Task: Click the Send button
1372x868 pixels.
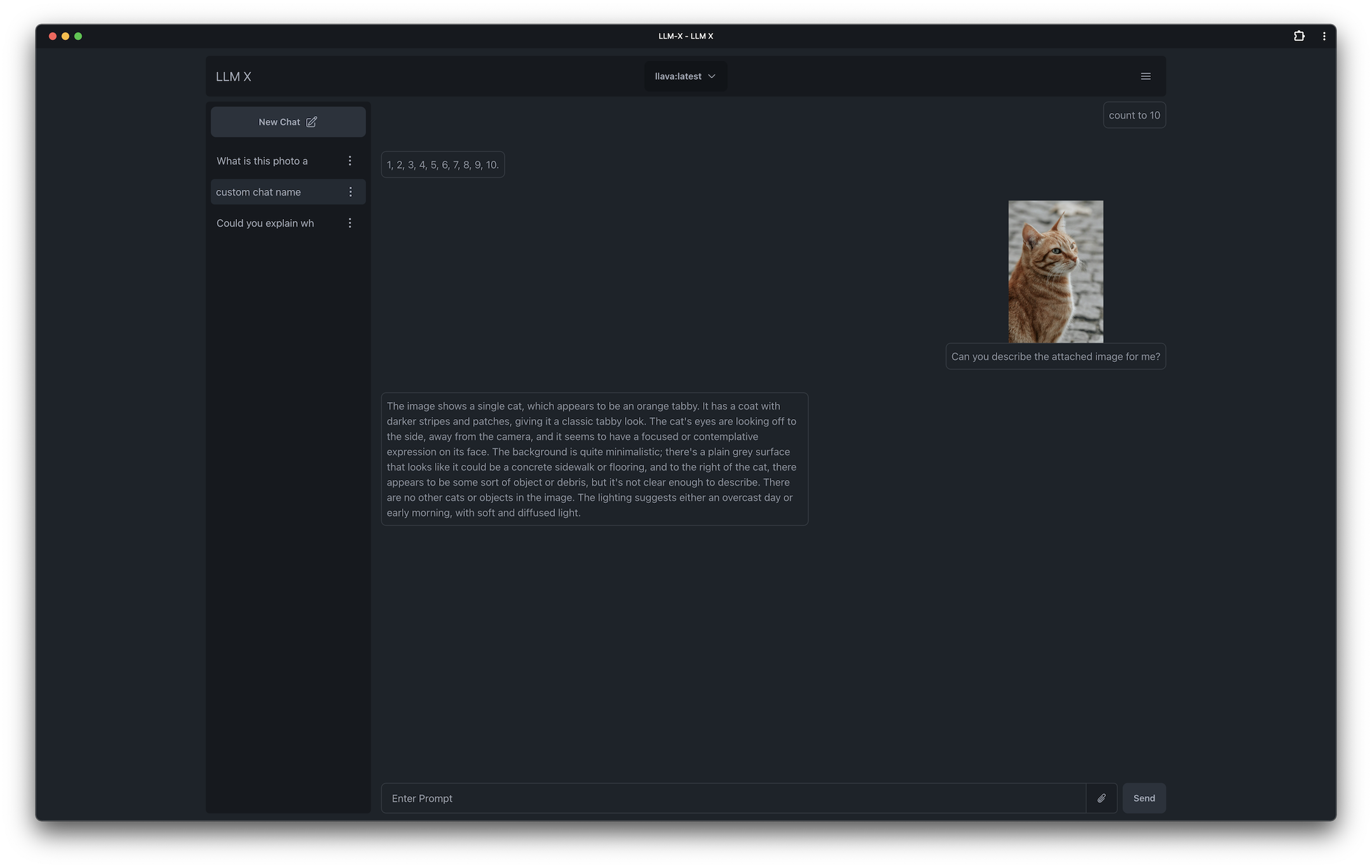Action: click(1144, 798)
